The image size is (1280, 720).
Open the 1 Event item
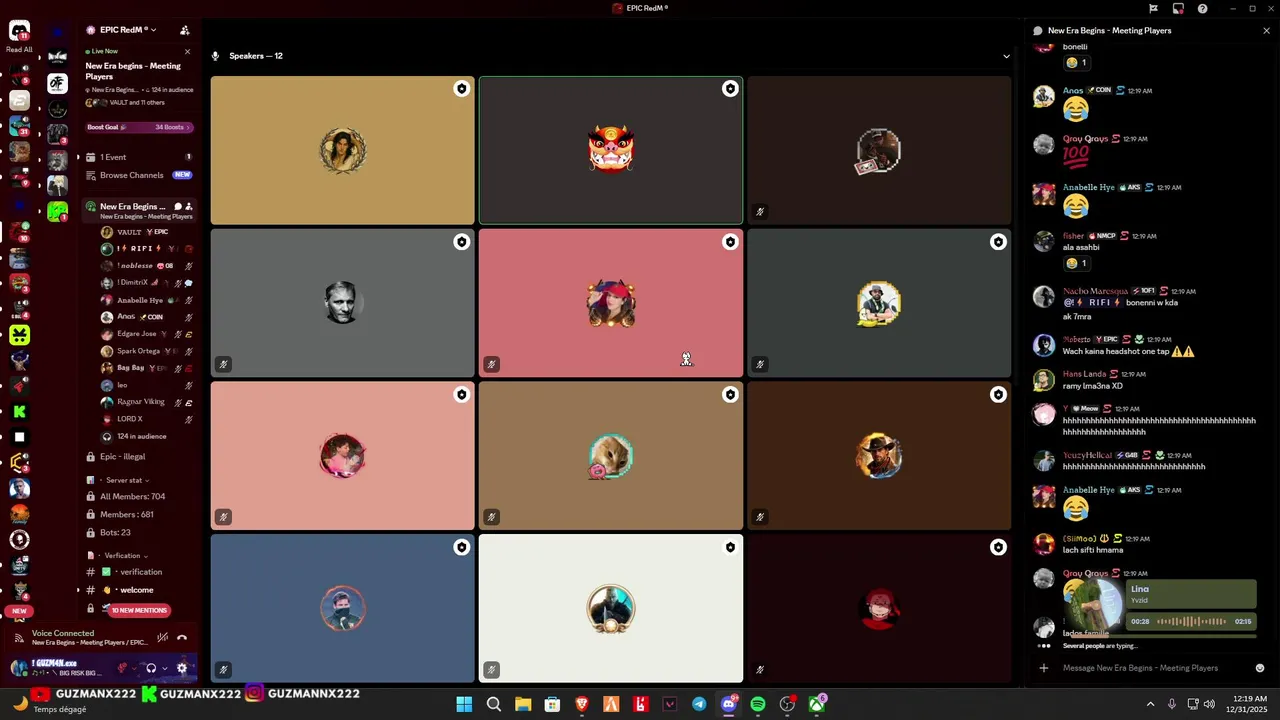139,157
